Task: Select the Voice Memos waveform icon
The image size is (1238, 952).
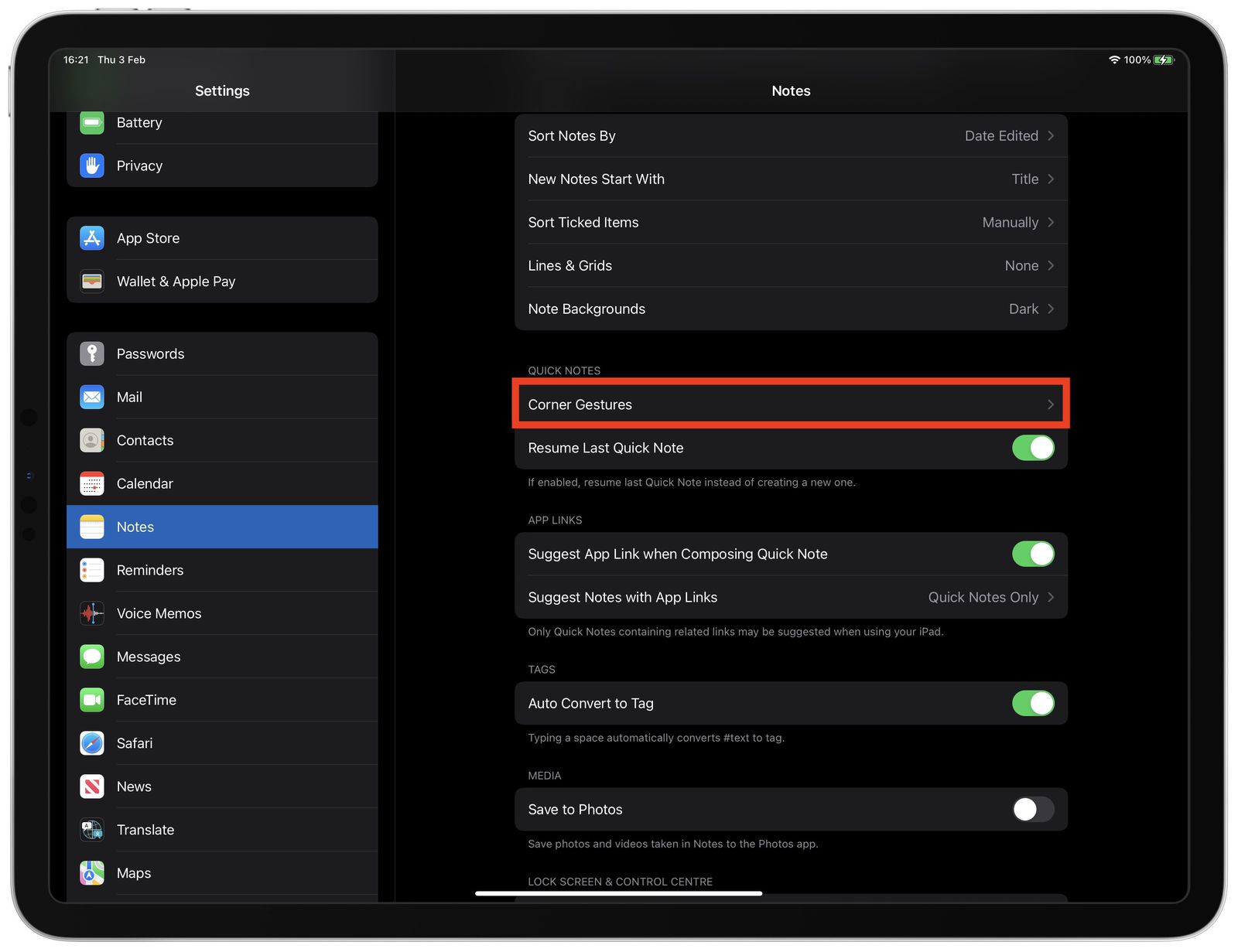Action: (x=92, y=613)
